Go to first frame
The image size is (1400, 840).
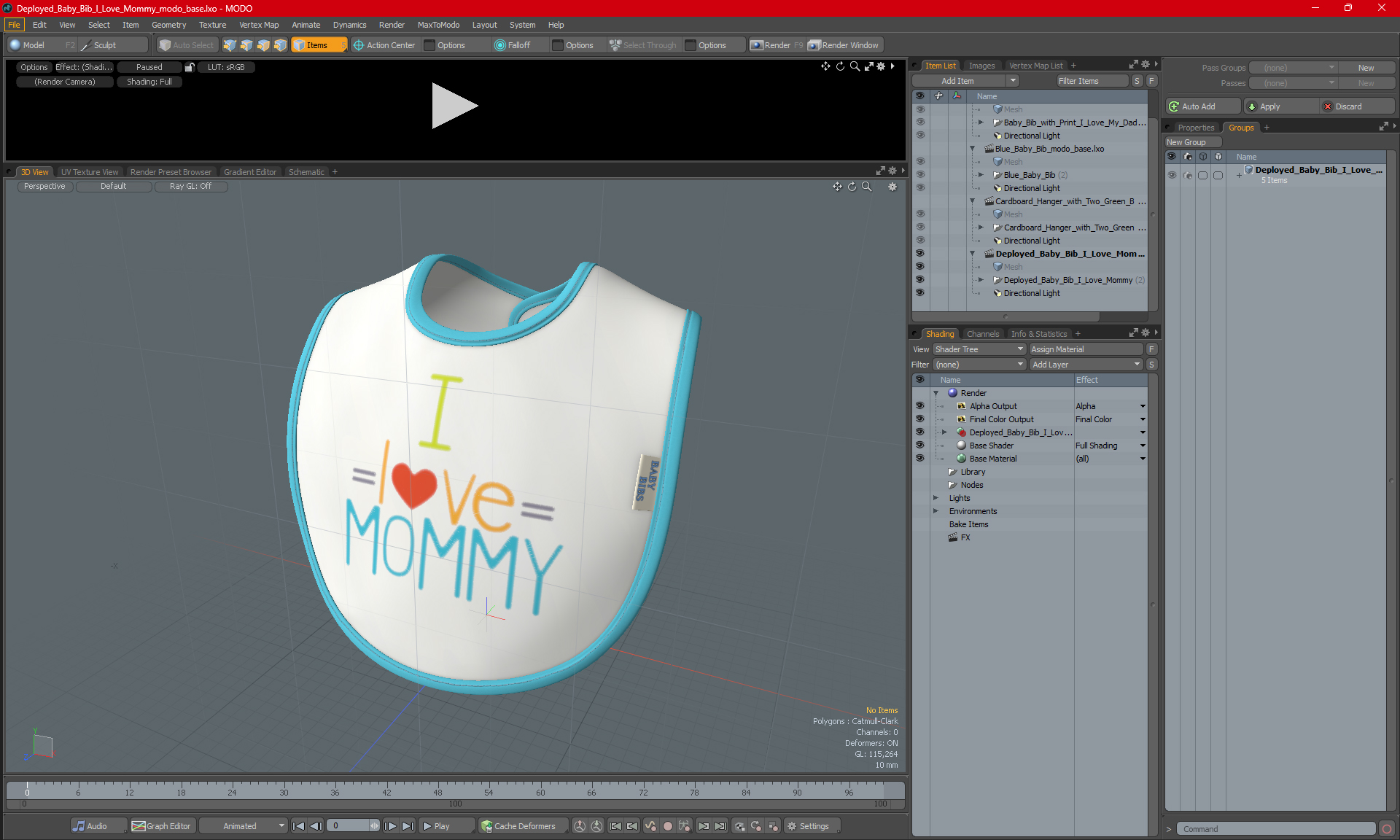tap(298, 826)
